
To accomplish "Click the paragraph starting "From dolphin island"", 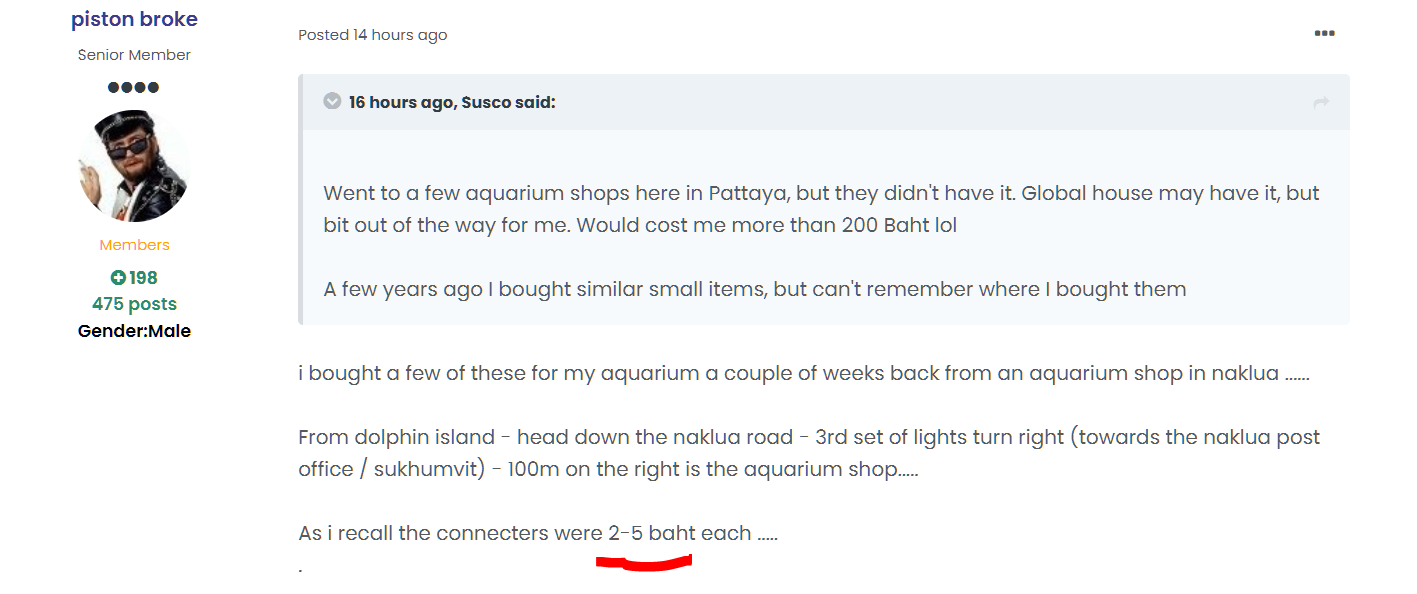I will 808,453.
